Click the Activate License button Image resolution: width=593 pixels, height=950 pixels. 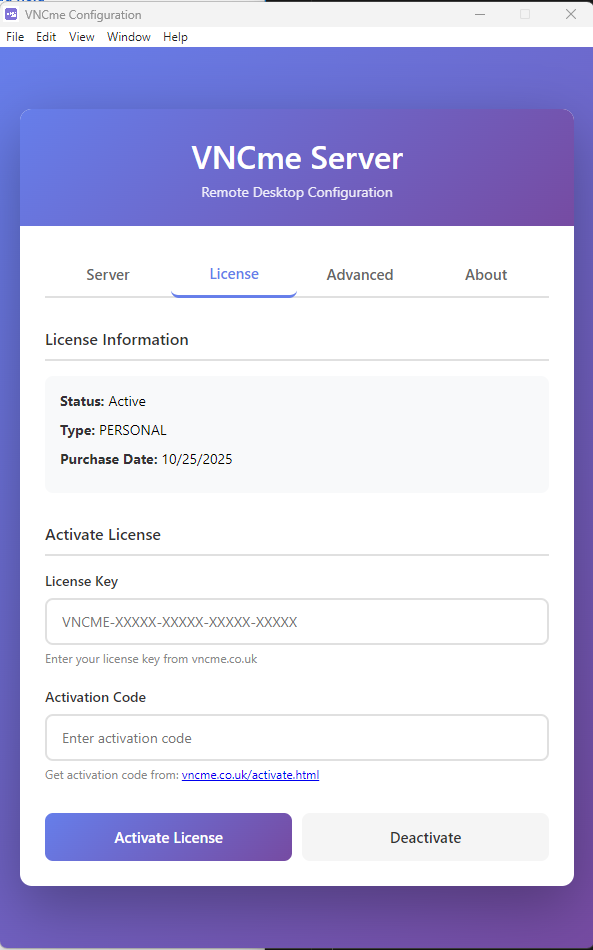(x=167, y=836)
